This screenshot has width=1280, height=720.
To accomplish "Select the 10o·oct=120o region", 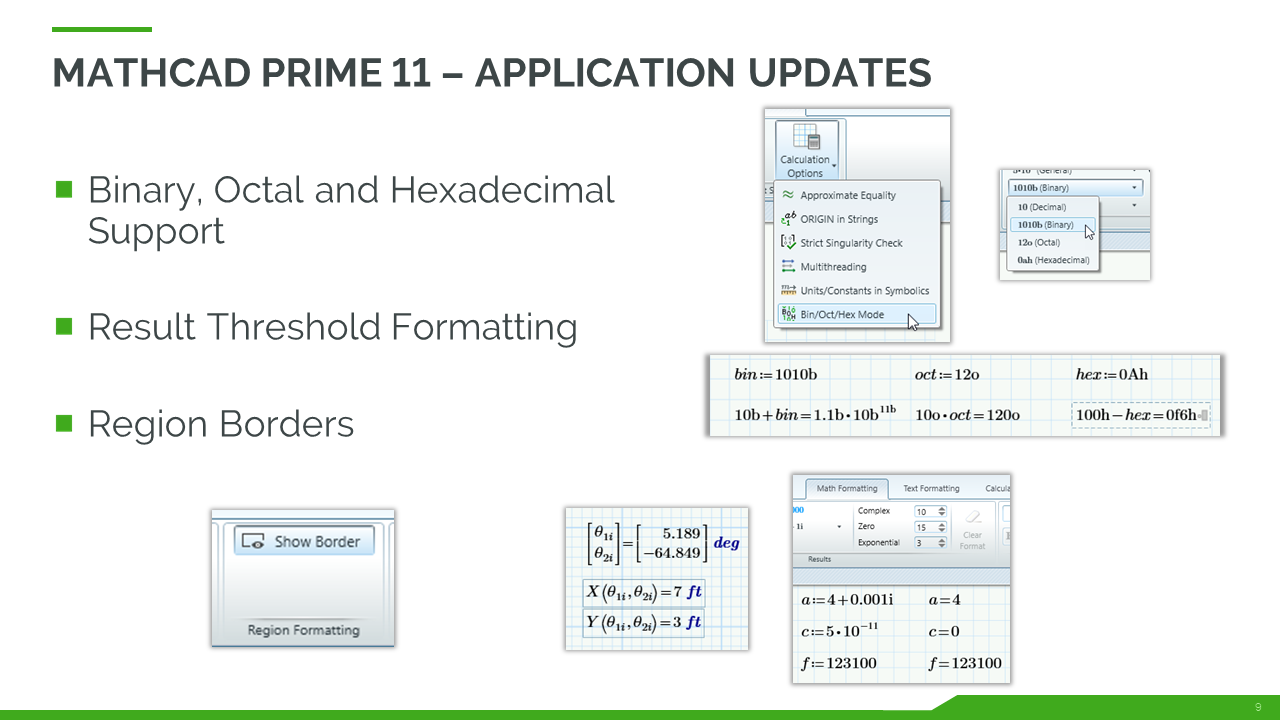I will coord(968,414).
